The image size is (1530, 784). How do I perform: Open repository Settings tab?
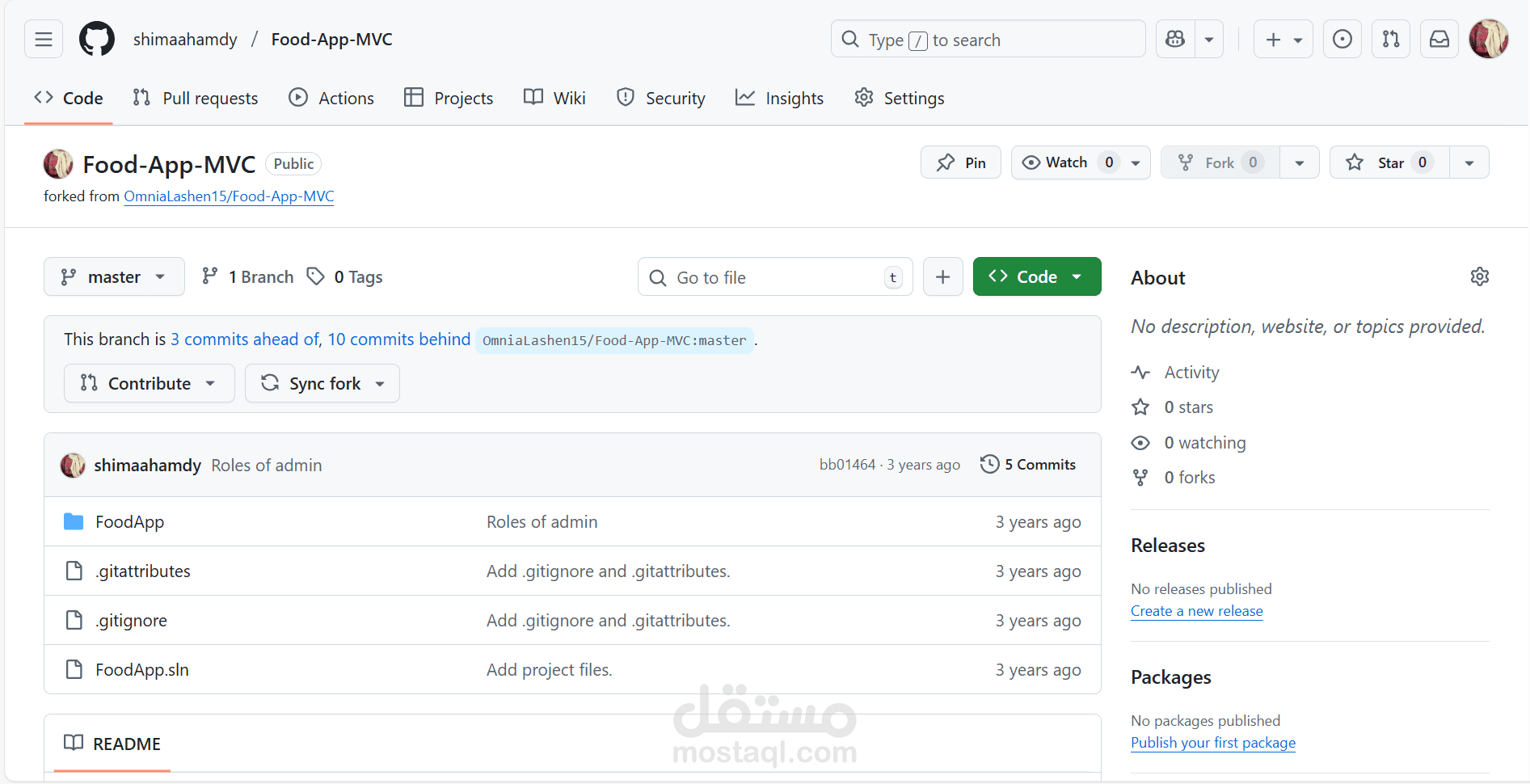(x=899, y=98)
